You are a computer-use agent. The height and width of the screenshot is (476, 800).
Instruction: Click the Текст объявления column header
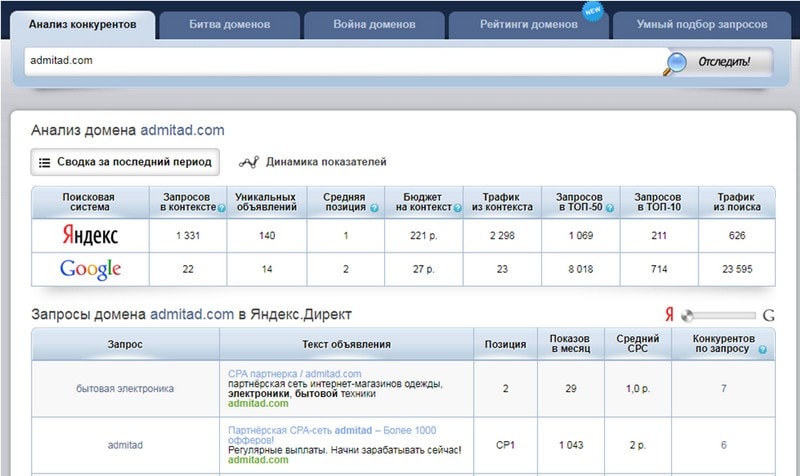(346, 344)
